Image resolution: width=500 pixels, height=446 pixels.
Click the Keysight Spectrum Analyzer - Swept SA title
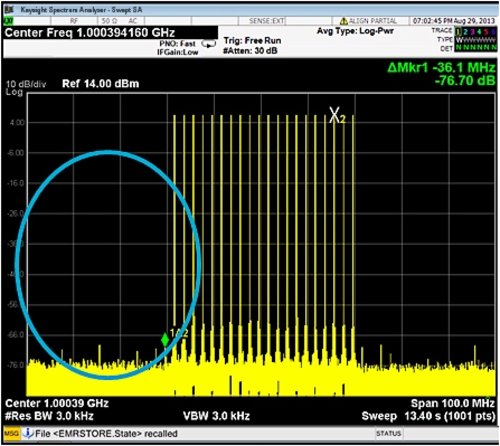click(81, 10)
